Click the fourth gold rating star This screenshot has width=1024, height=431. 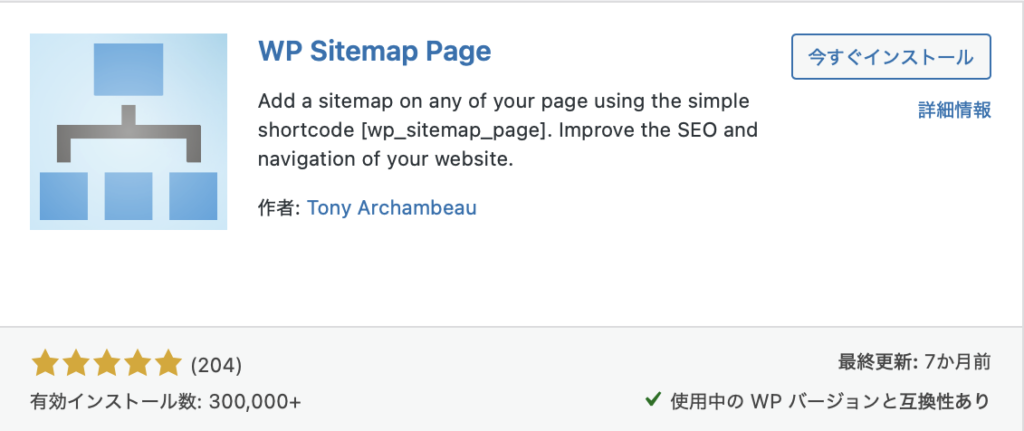point(137,363)
